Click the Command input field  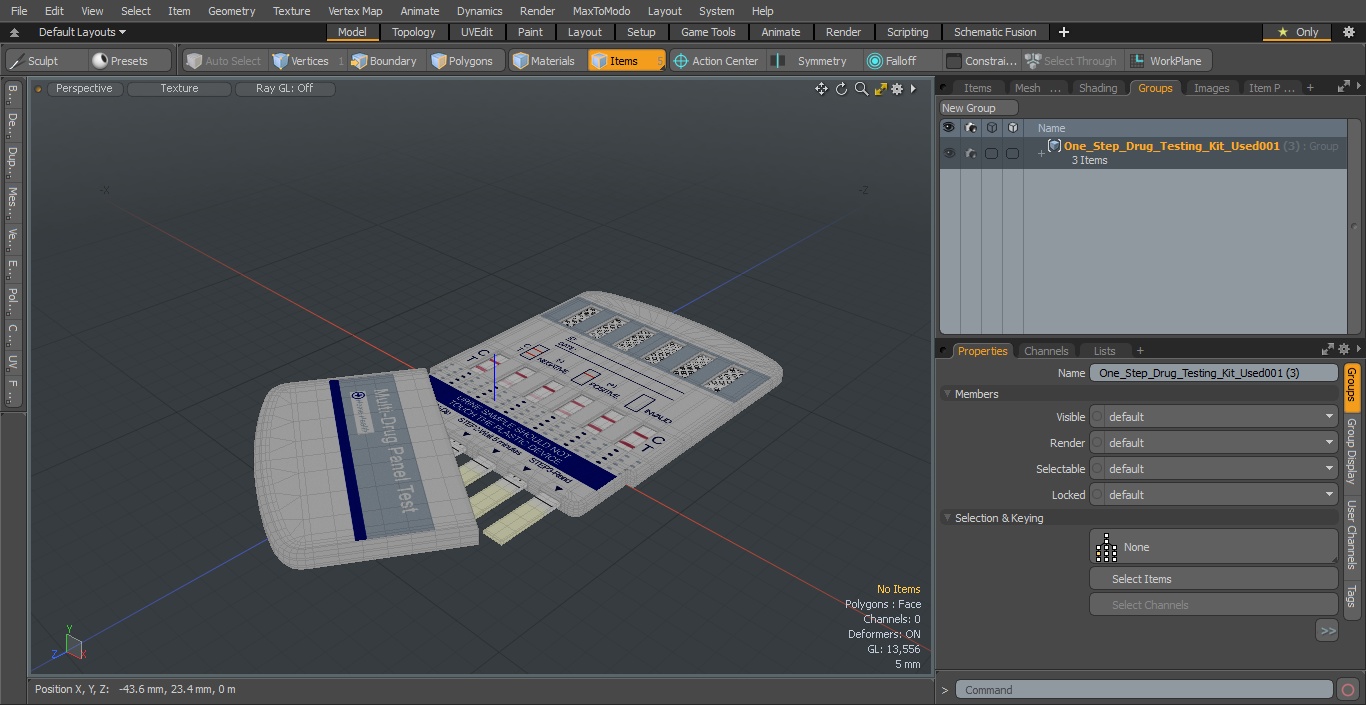(1144, 690)
